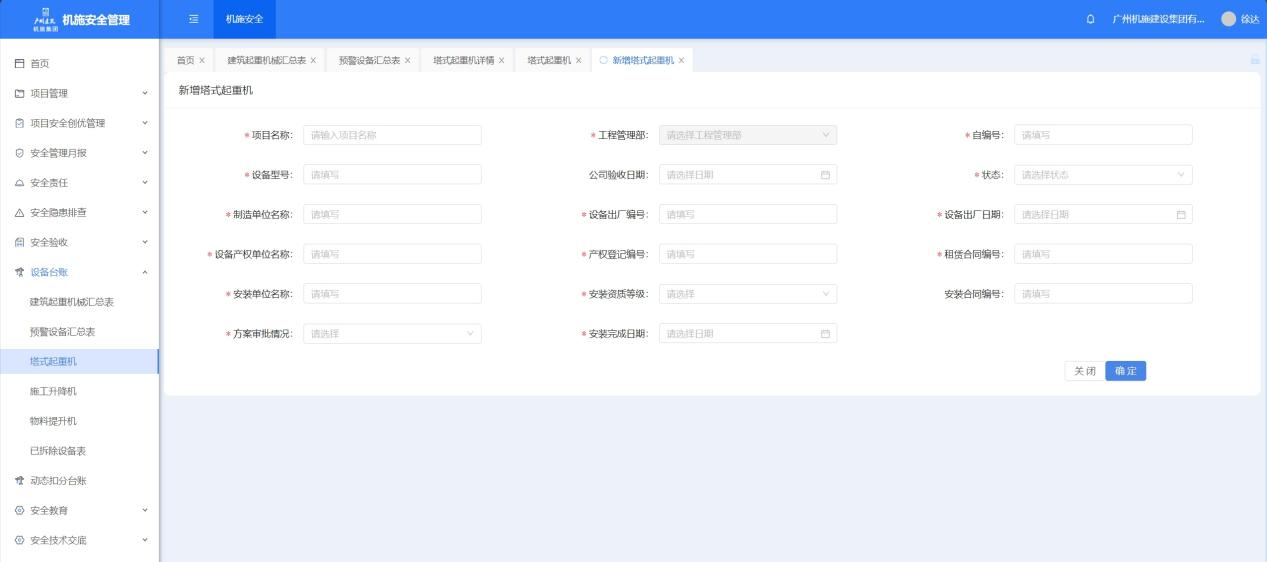Open the 方案审批情况 dropdown

(391, 334)
